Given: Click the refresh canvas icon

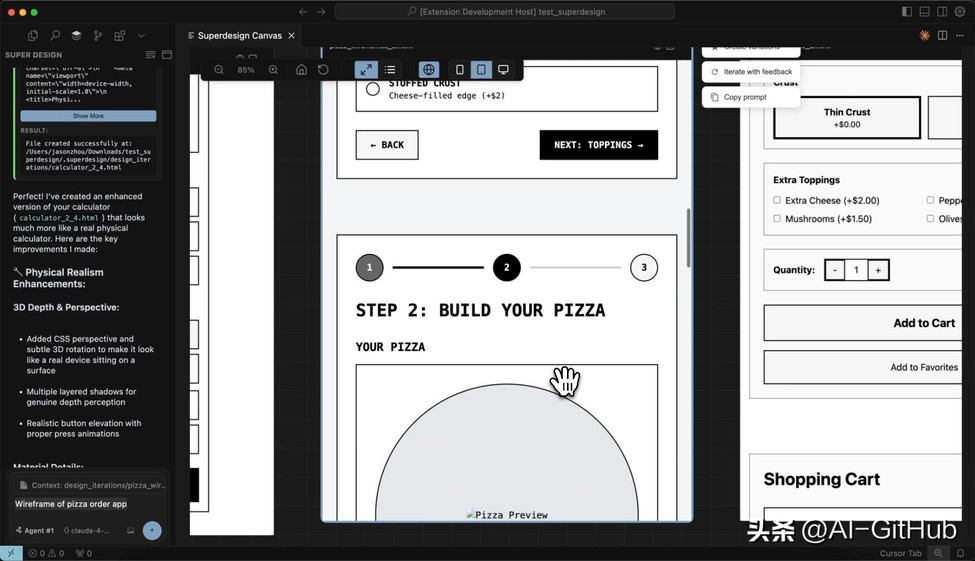Looking at the screenshot, I should point(323,70).
